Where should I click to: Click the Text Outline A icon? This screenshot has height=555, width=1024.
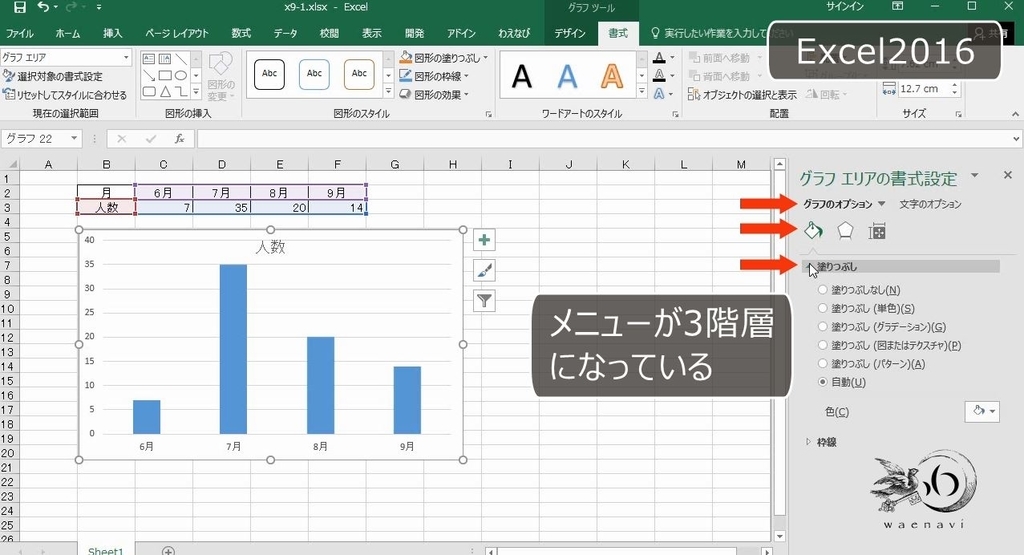coord(660,76)
